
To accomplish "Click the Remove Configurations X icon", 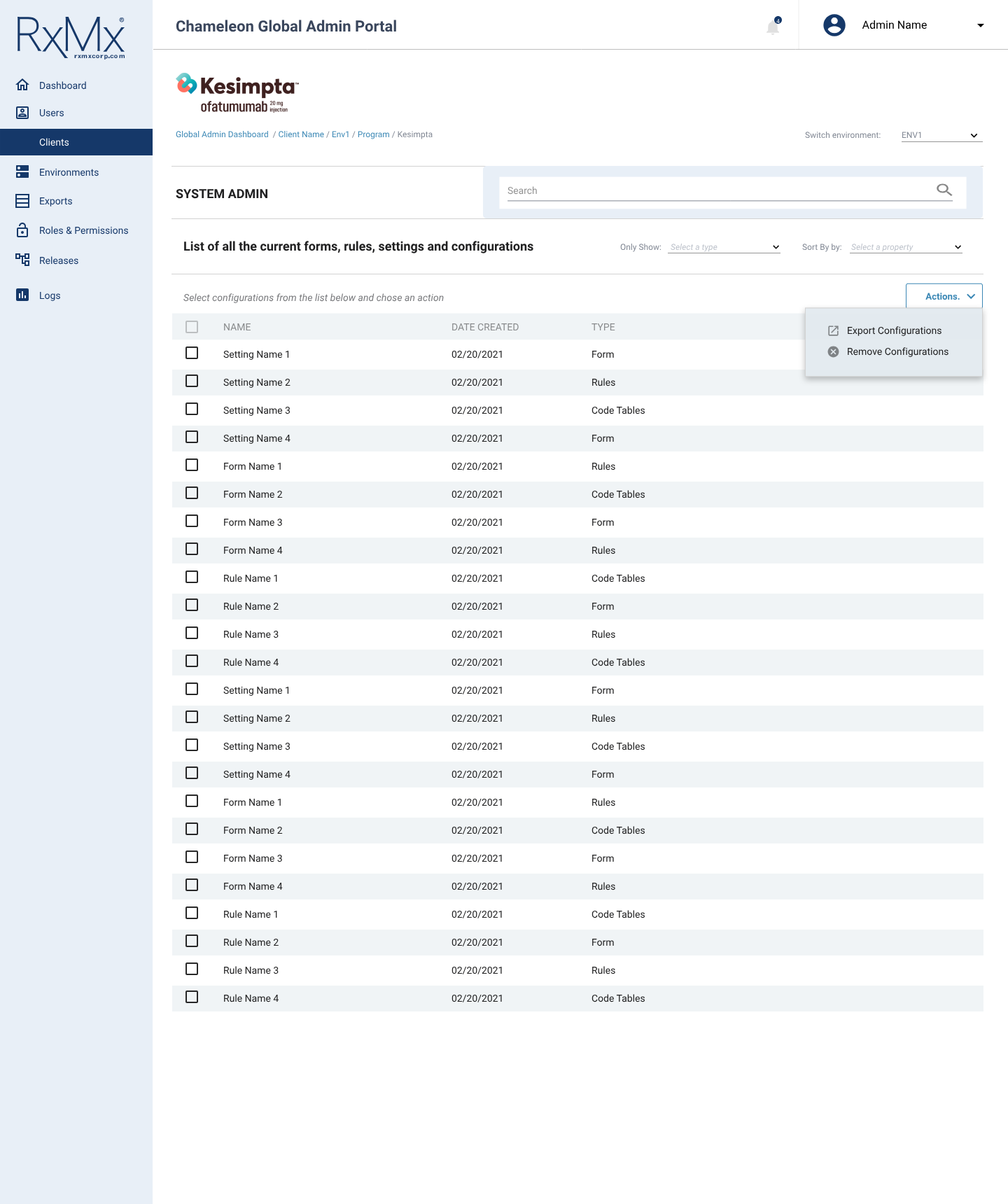I will (x=833, y=351).
